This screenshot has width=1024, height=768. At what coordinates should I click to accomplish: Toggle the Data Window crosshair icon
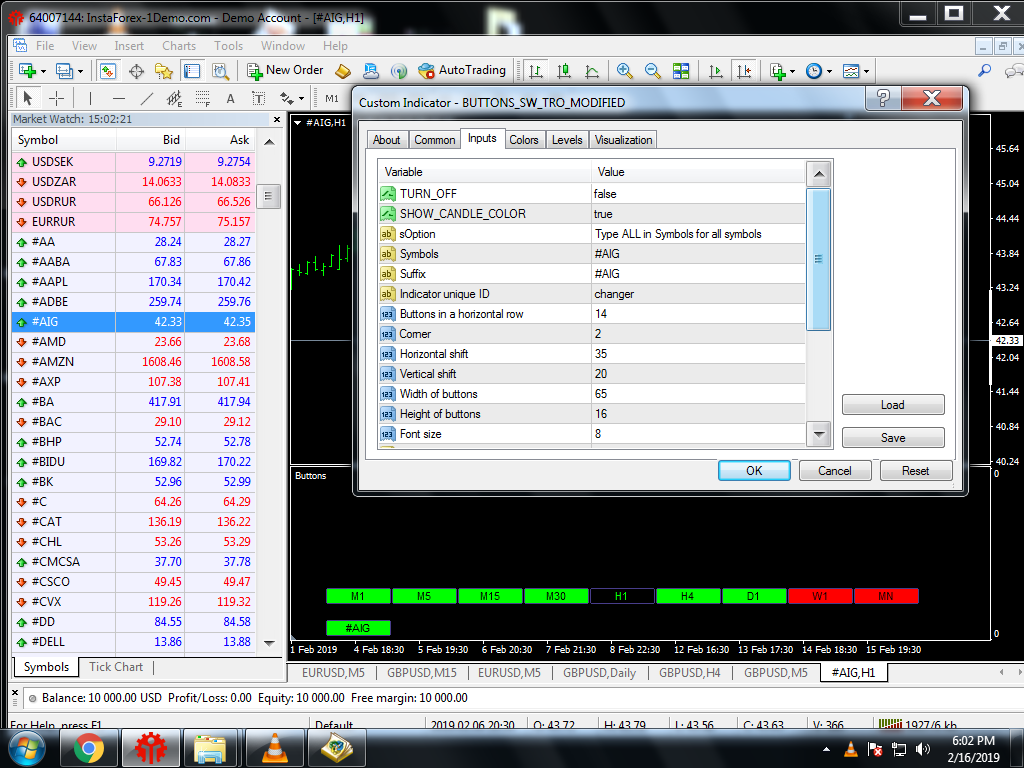pos(136,71)
